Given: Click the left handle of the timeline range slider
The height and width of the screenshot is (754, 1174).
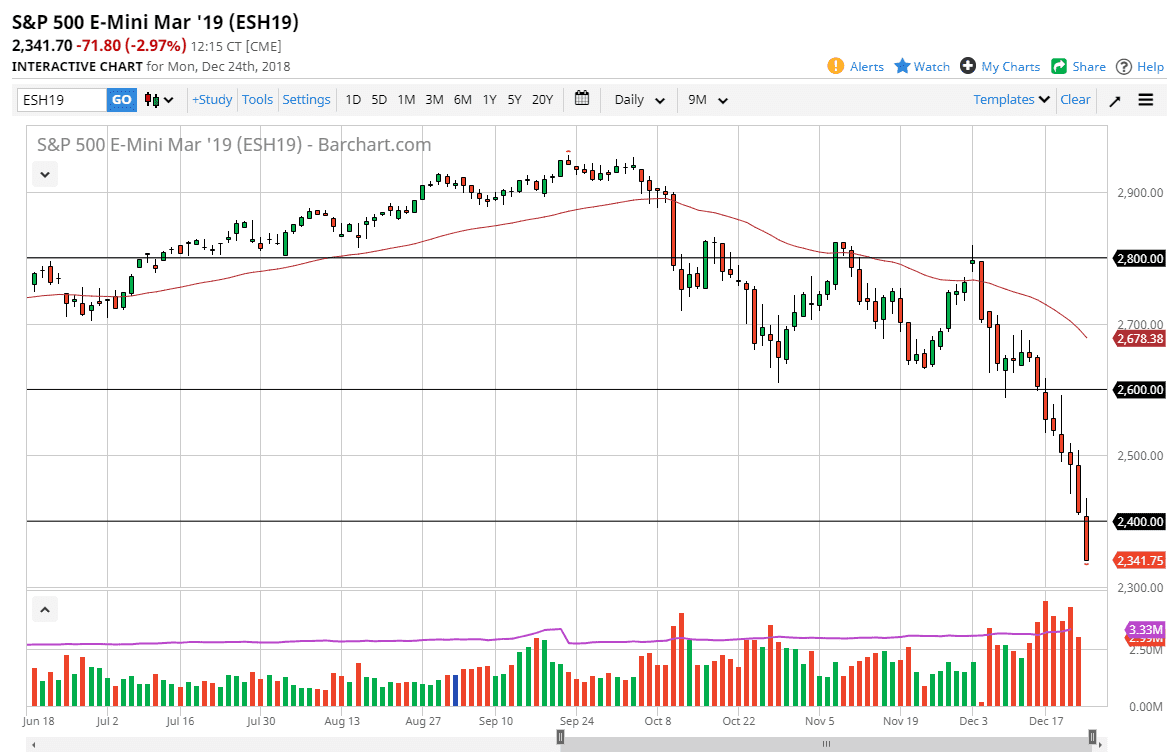Looking at the screenshot, I should point(561,738).
